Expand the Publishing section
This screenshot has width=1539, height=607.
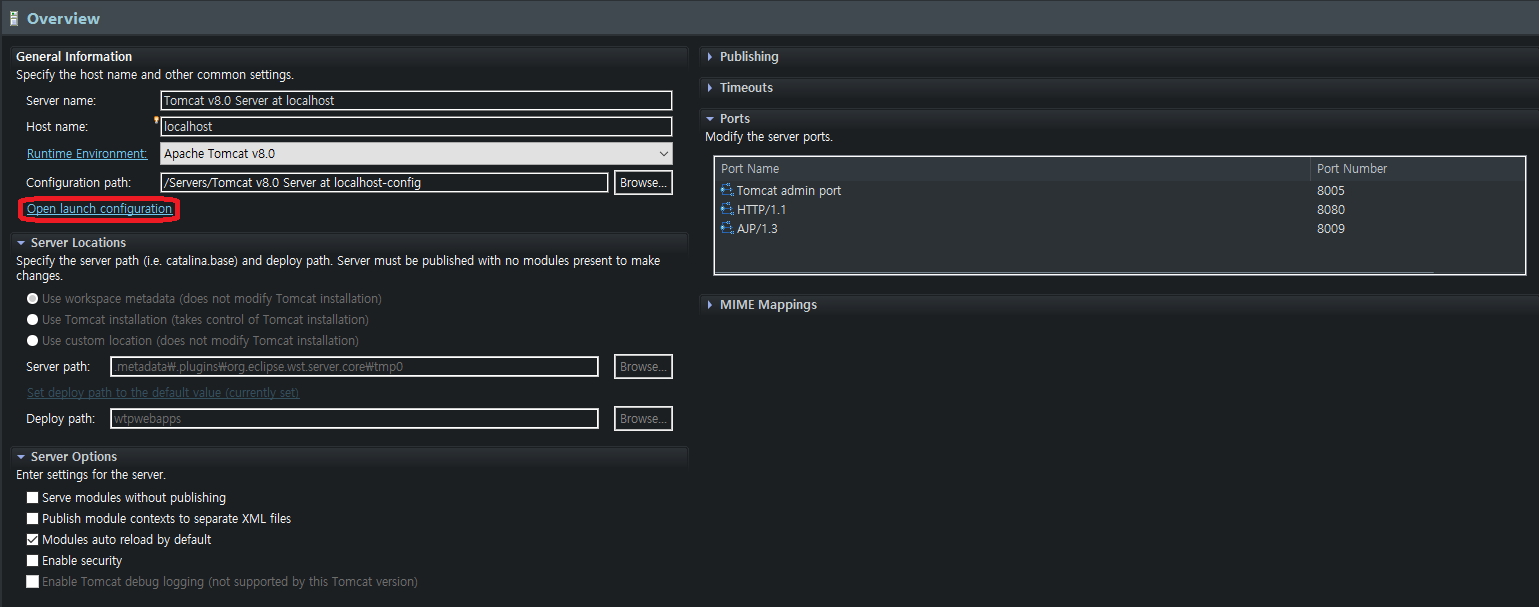[710, 56]
